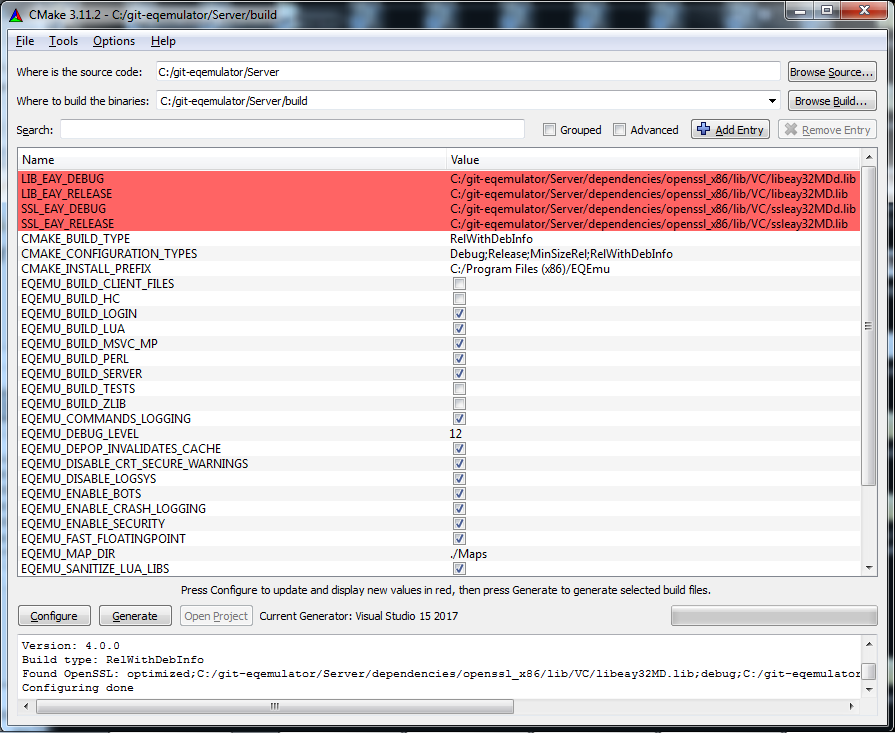
Task: Toggle EQEMU_BUILD_MSVC_MP checkbox
Action: 459,343
